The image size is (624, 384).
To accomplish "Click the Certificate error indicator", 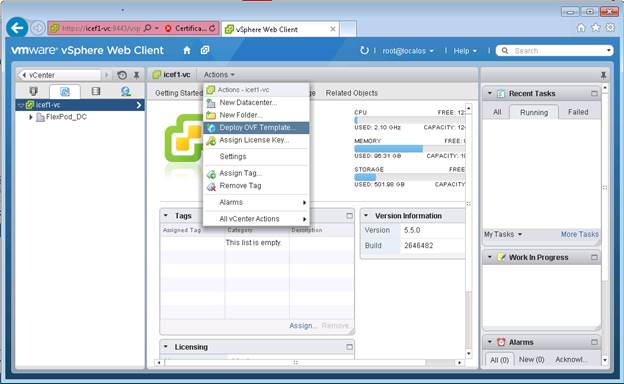I will [185, 28].
